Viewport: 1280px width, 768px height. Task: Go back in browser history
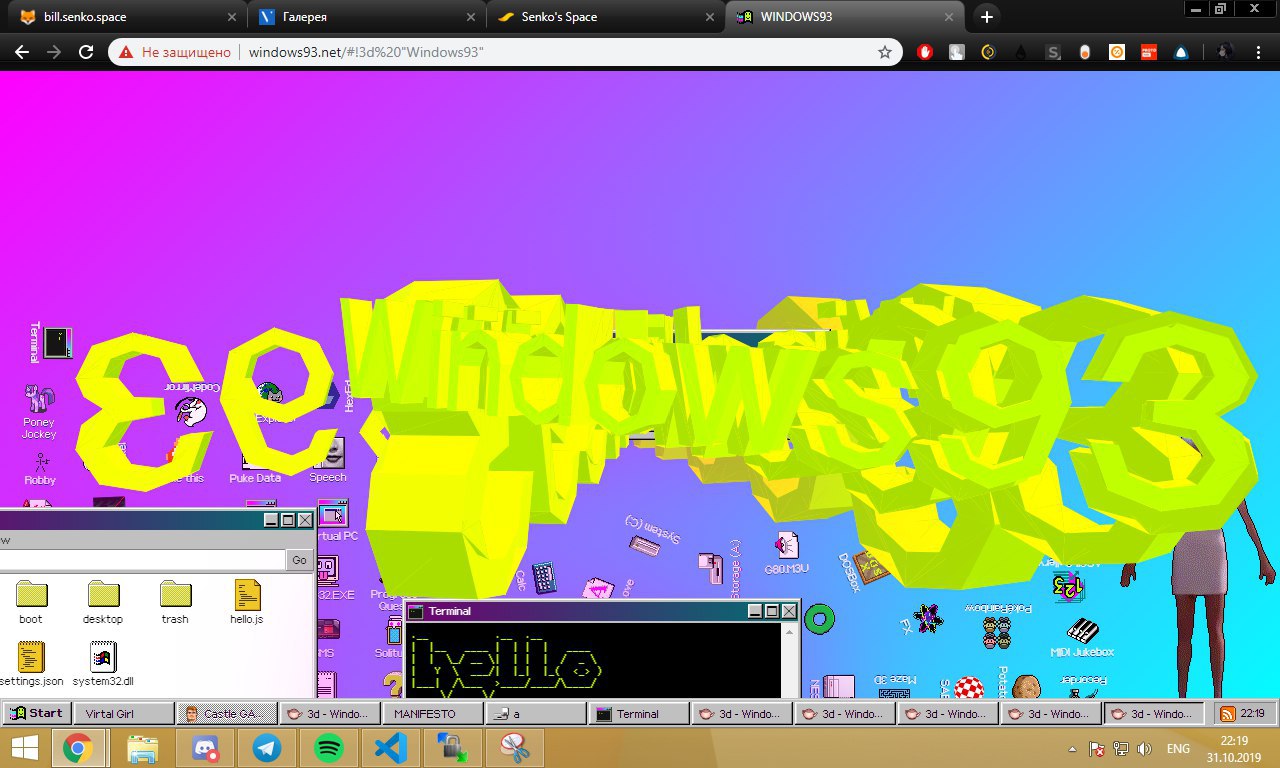tap(22, 52)
